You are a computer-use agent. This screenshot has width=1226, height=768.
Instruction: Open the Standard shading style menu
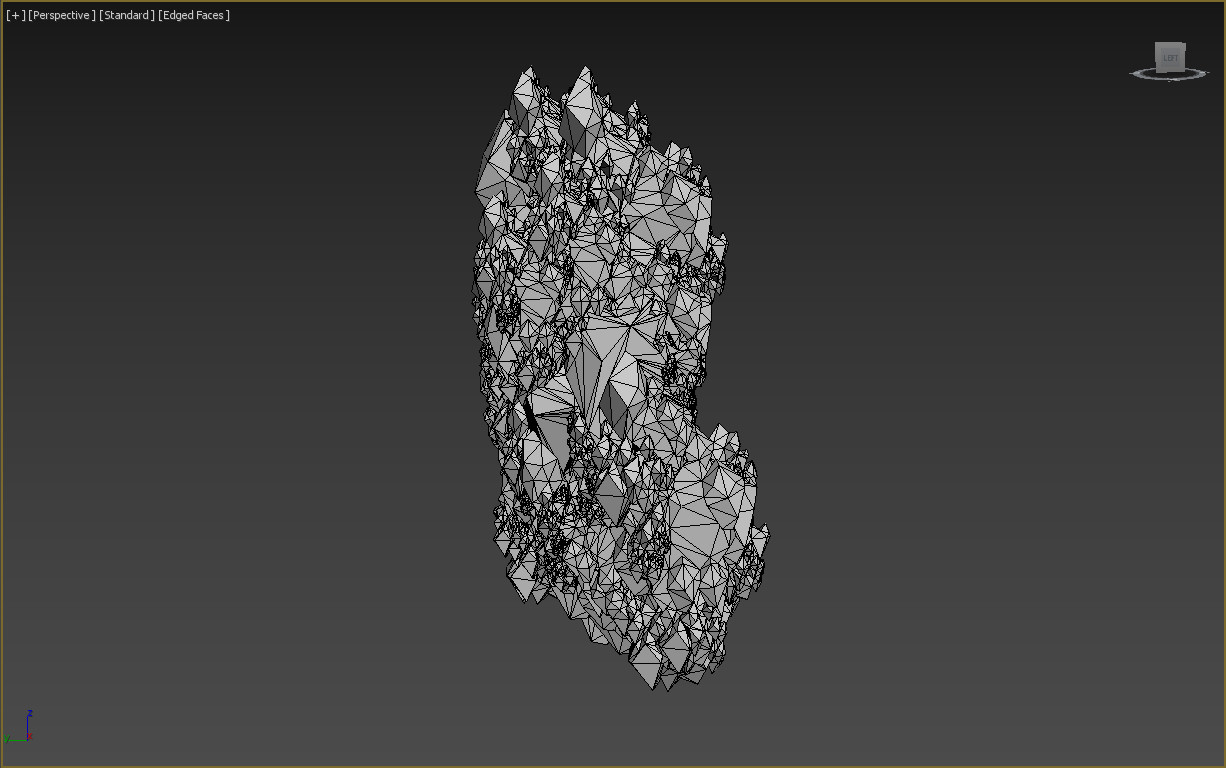[x=126, y=15]
